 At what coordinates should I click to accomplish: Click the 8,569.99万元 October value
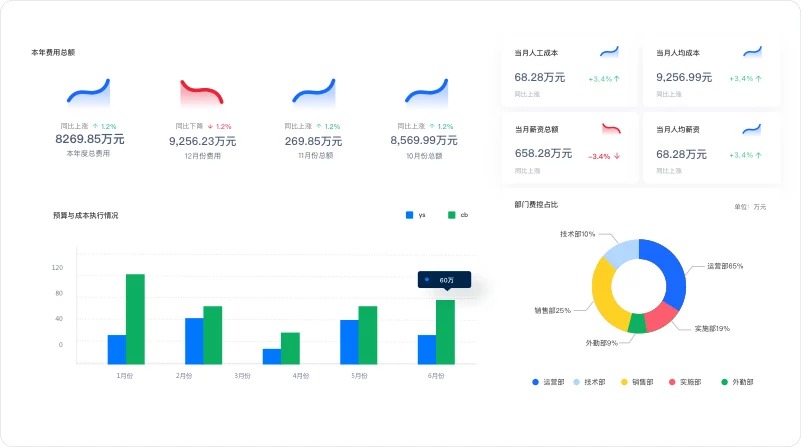coord(424,141)
